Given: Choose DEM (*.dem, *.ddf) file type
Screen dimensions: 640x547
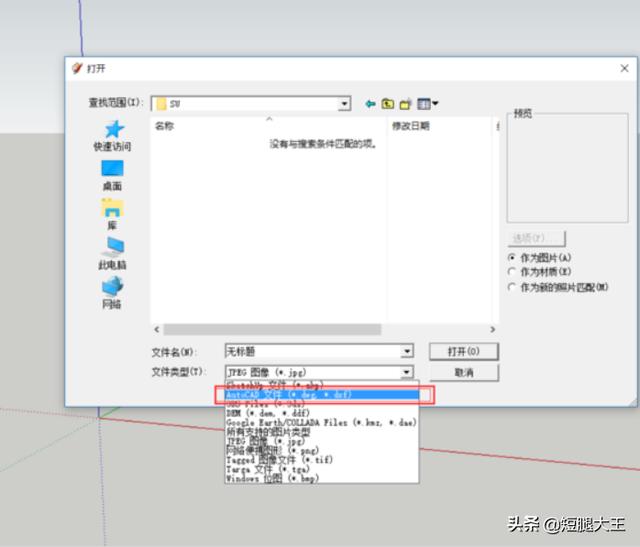Looking at the screenshot, I should click(x=322, y=413).
